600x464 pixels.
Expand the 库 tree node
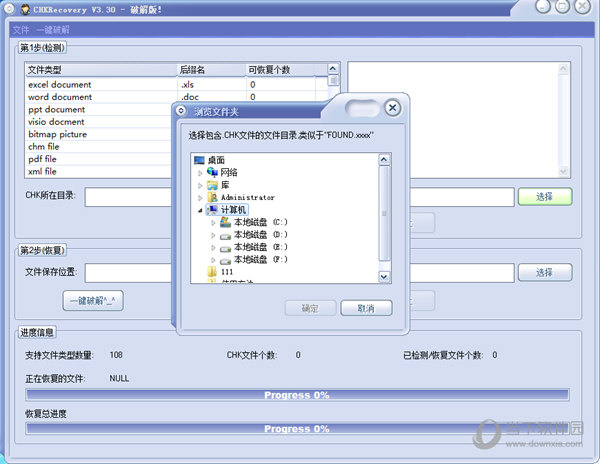200,186
